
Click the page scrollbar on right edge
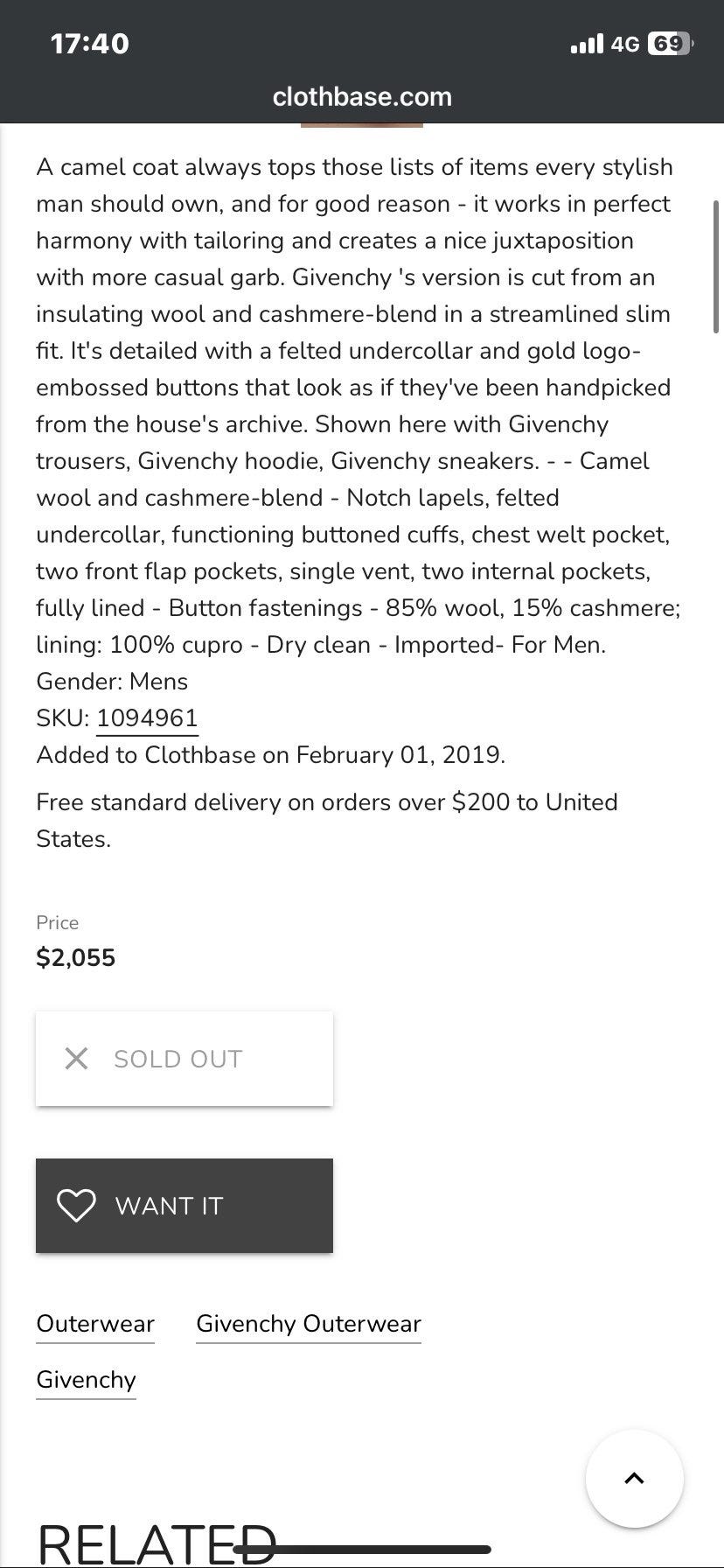[x=716, y=267]
